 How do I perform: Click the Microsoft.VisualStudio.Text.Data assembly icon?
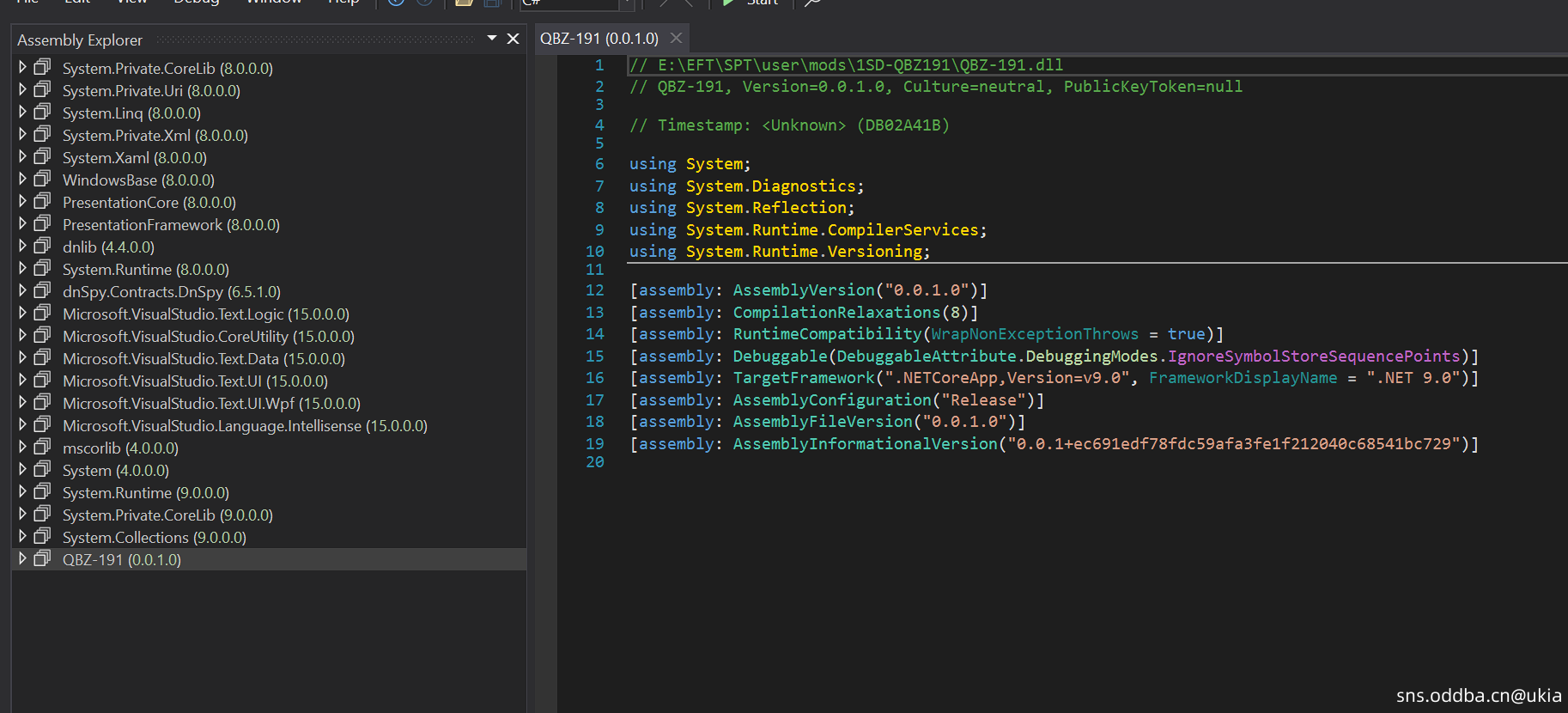[x=42, y=358]
